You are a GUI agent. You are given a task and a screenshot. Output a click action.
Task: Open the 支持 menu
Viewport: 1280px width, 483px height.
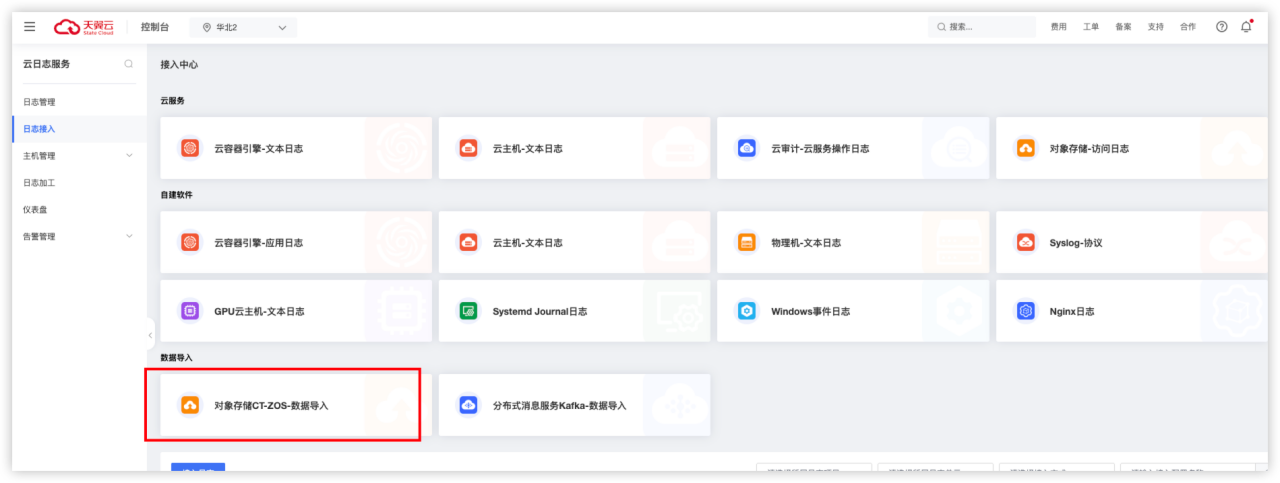point(1155,27)
